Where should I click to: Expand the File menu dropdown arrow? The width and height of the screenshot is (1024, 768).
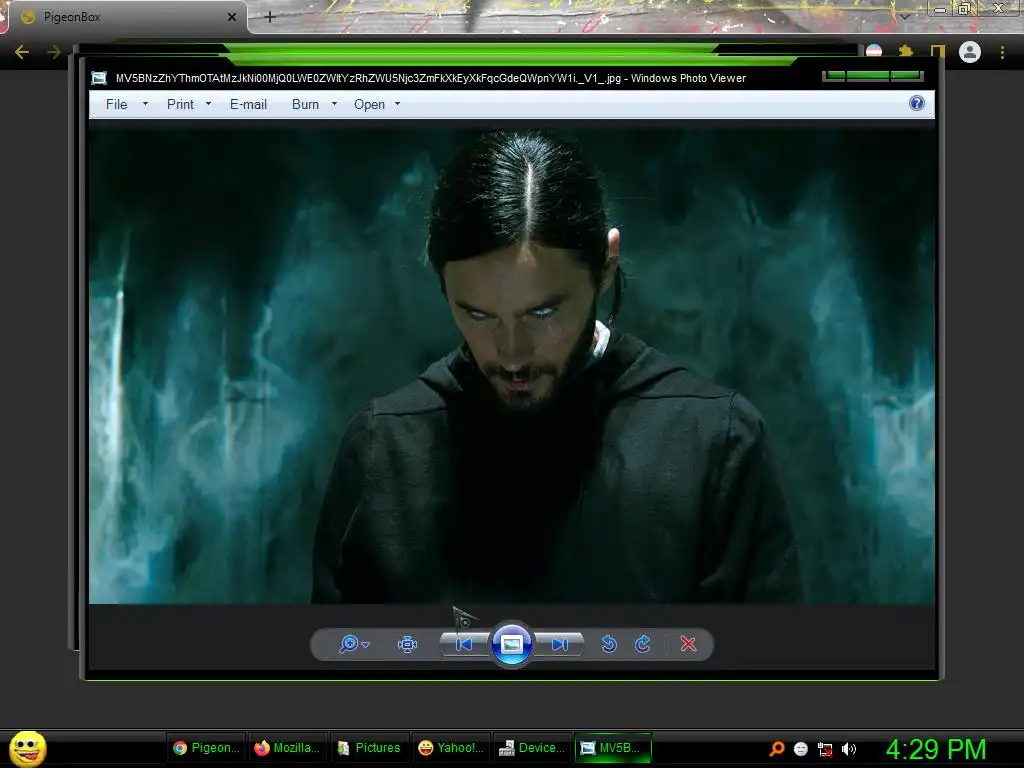pyautogui.click(x=145, y=104)
